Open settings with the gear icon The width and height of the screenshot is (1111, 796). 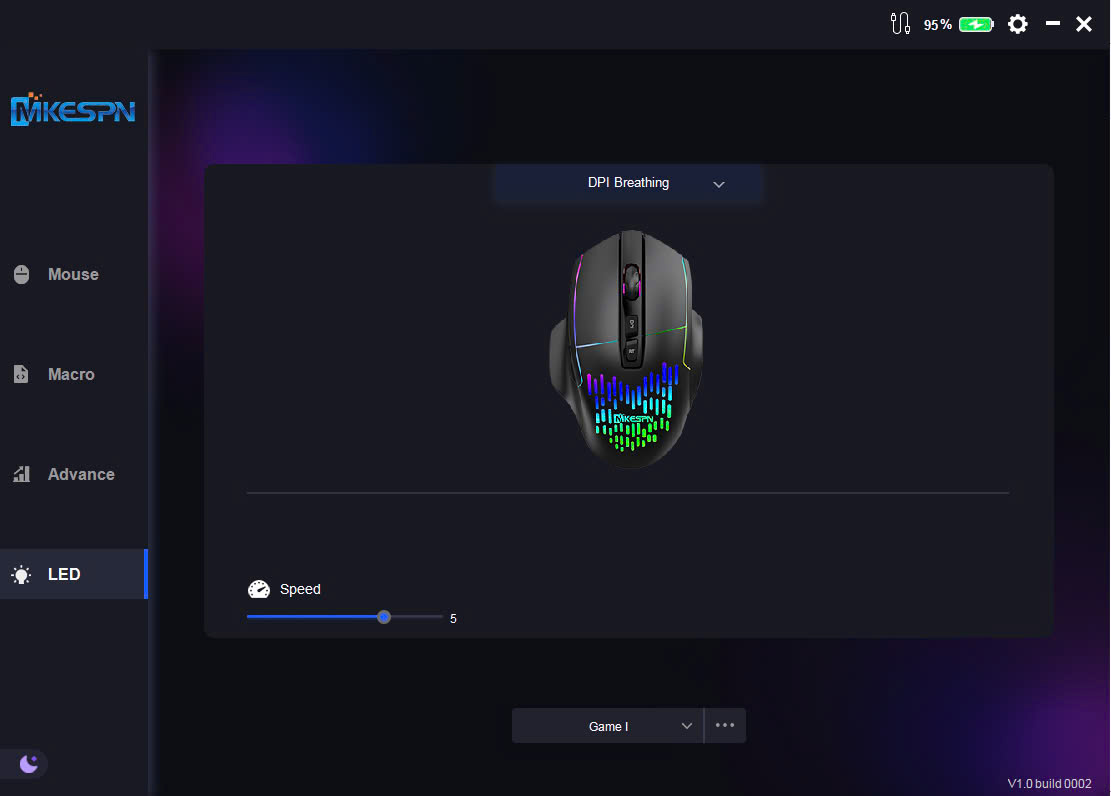[x=1017, y=24]
